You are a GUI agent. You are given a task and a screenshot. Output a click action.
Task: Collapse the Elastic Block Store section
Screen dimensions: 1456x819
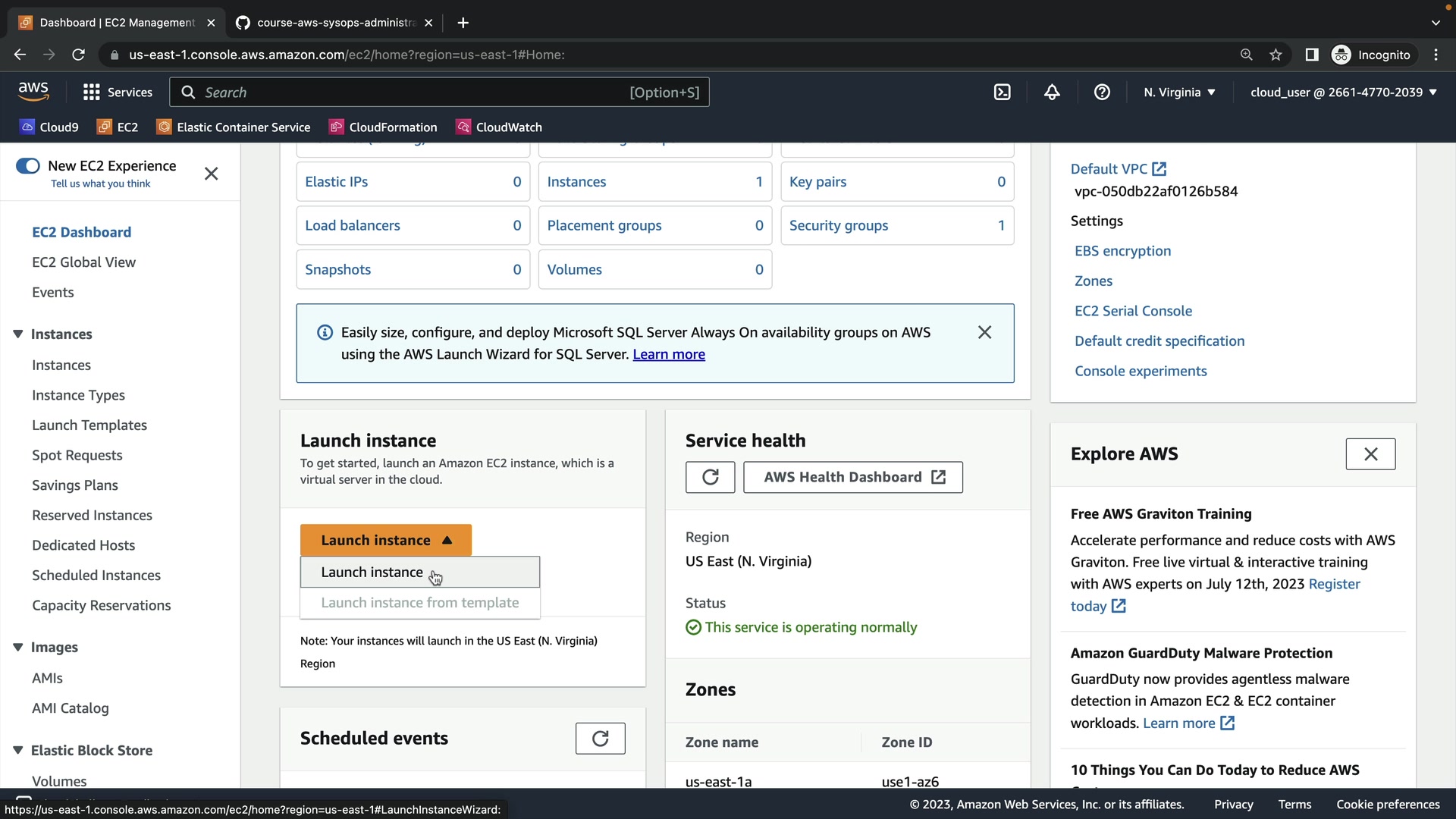tap(18, 750)
